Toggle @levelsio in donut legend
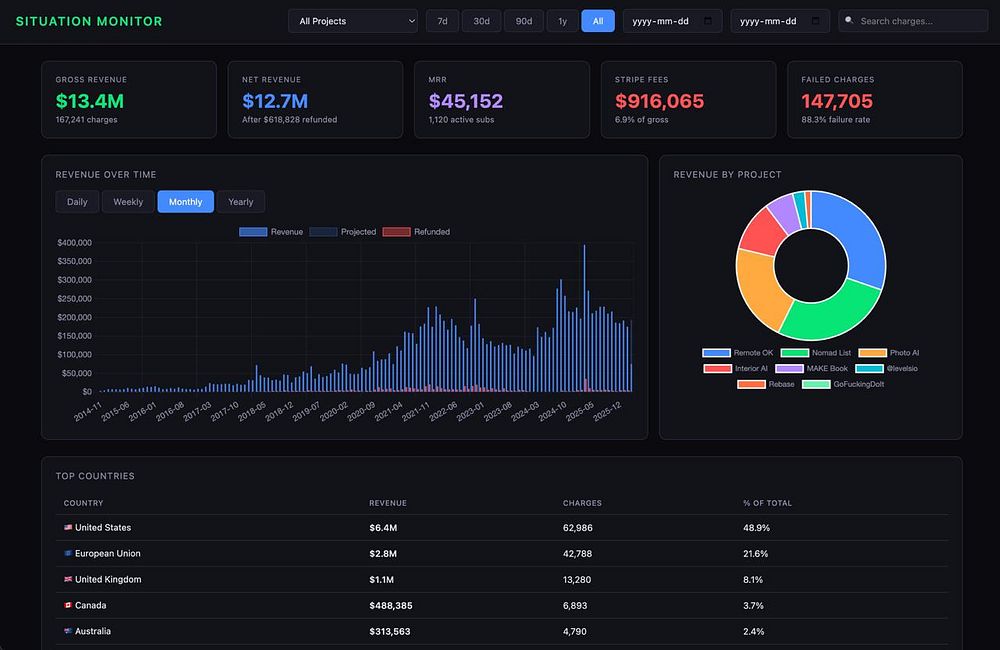Viewport: 1000px width, 650px height. pyautogui.click(x=886, y=369)
